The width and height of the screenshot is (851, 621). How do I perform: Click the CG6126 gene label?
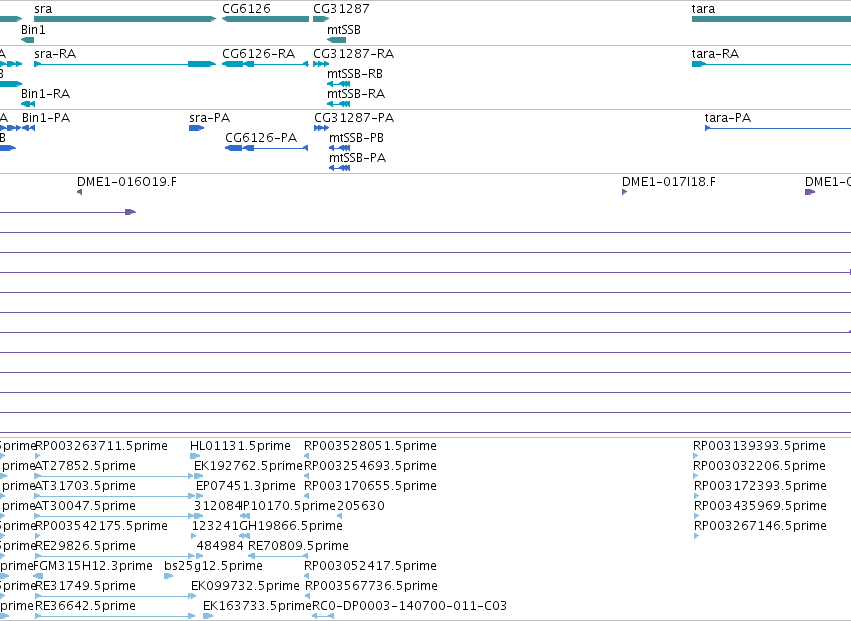tap(246, 9)
